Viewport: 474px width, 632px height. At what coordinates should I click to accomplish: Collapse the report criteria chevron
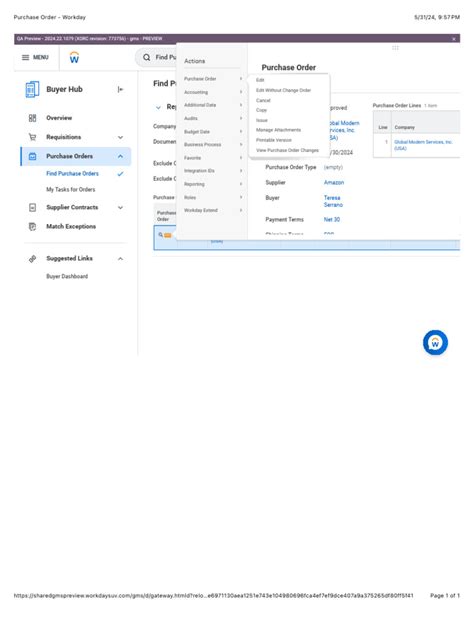pyautogui.click(x=158, y=107)
